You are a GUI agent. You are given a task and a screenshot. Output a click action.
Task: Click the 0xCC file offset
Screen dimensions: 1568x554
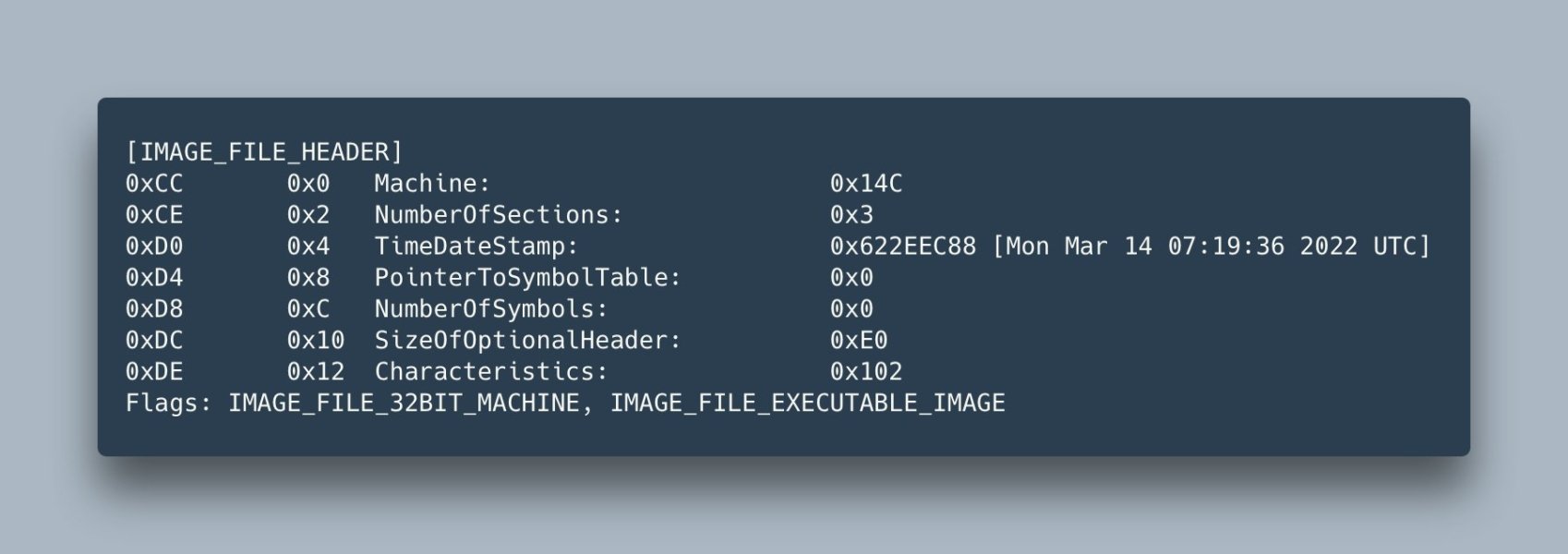(154, 184)
